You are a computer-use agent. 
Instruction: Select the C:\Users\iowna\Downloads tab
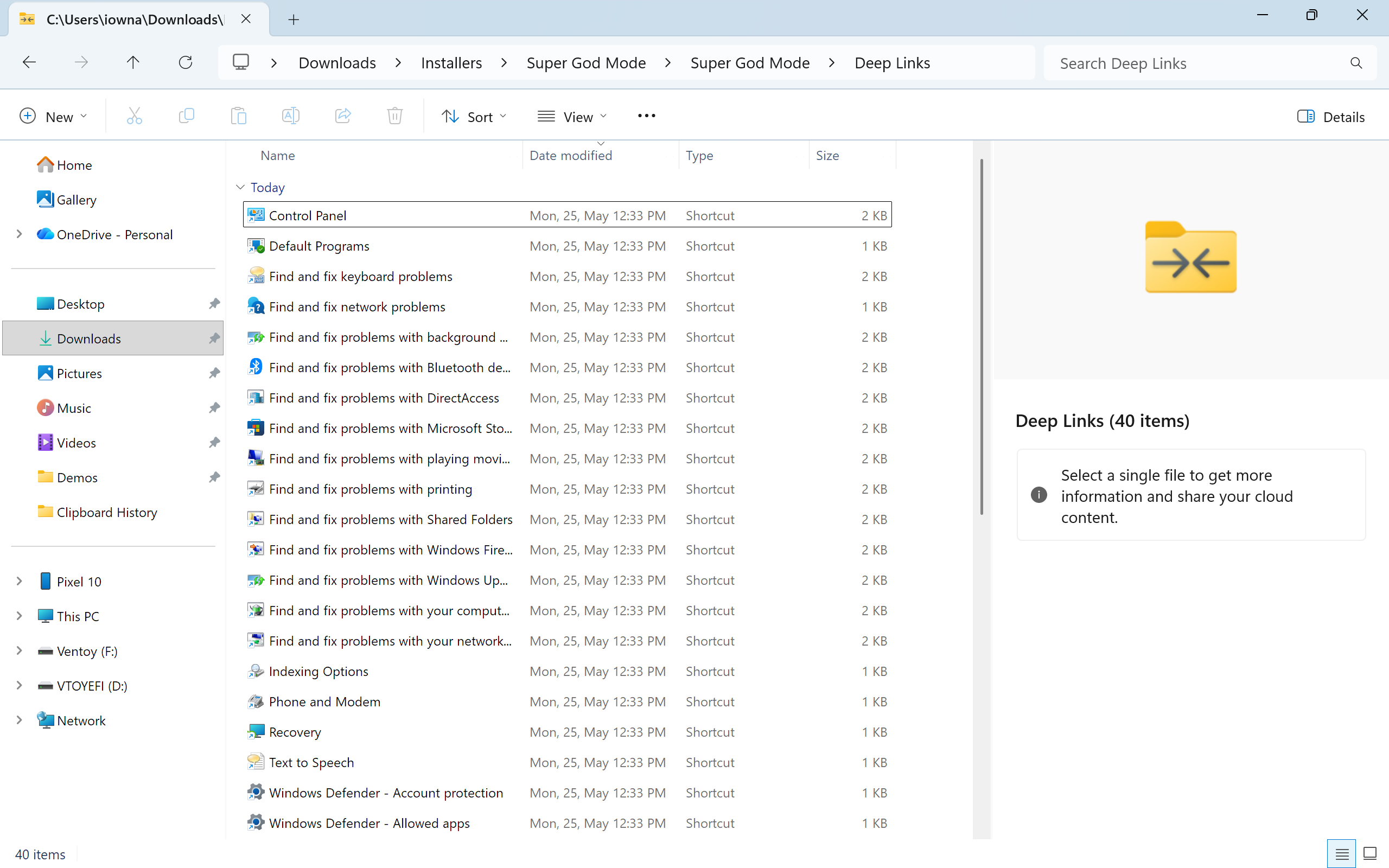pyautogui.click(x=135, y=20)
